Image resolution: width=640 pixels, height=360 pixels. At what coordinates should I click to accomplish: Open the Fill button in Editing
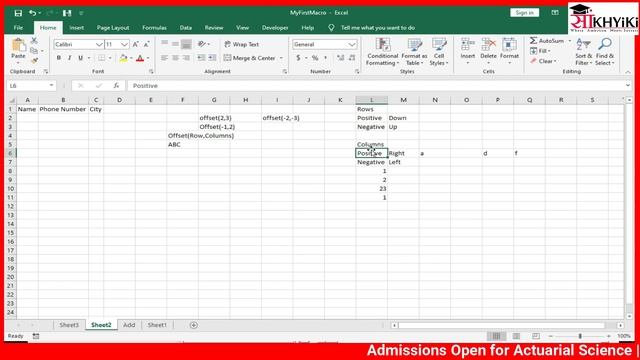point(541,51)
